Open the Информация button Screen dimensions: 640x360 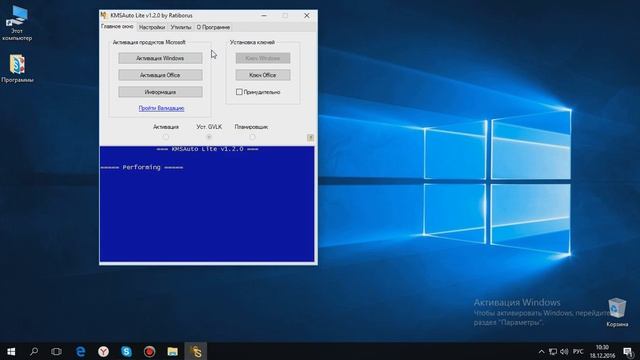(160, 92)
